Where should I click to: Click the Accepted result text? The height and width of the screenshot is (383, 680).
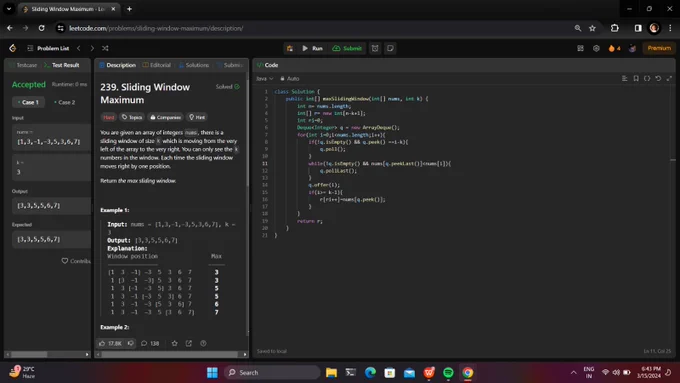pyautogui.click(x=29, y=85)
